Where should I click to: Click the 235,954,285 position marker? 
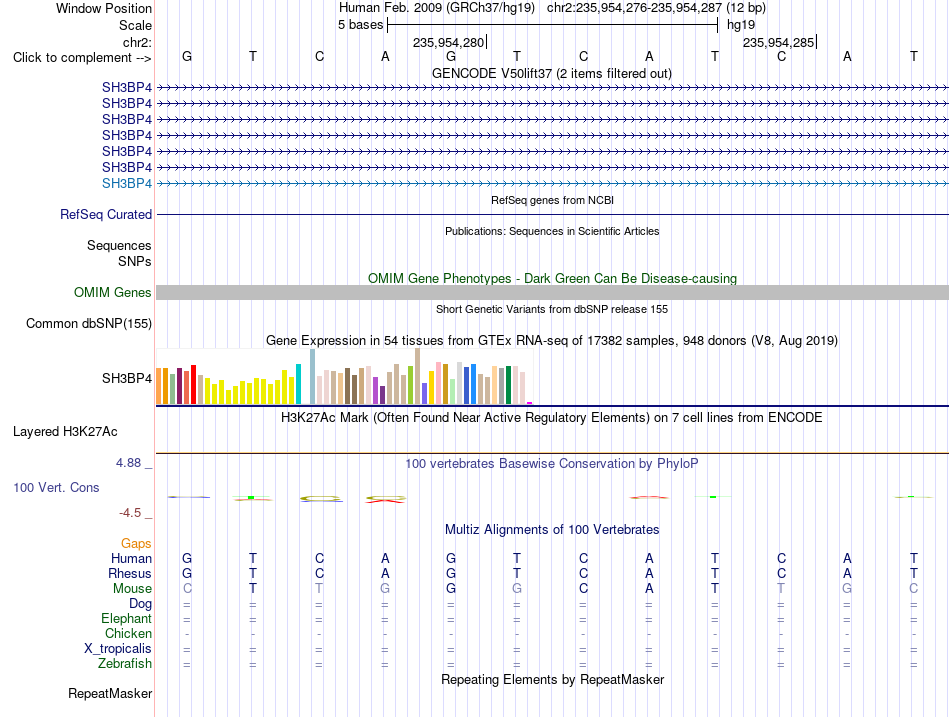click(779, 42)
